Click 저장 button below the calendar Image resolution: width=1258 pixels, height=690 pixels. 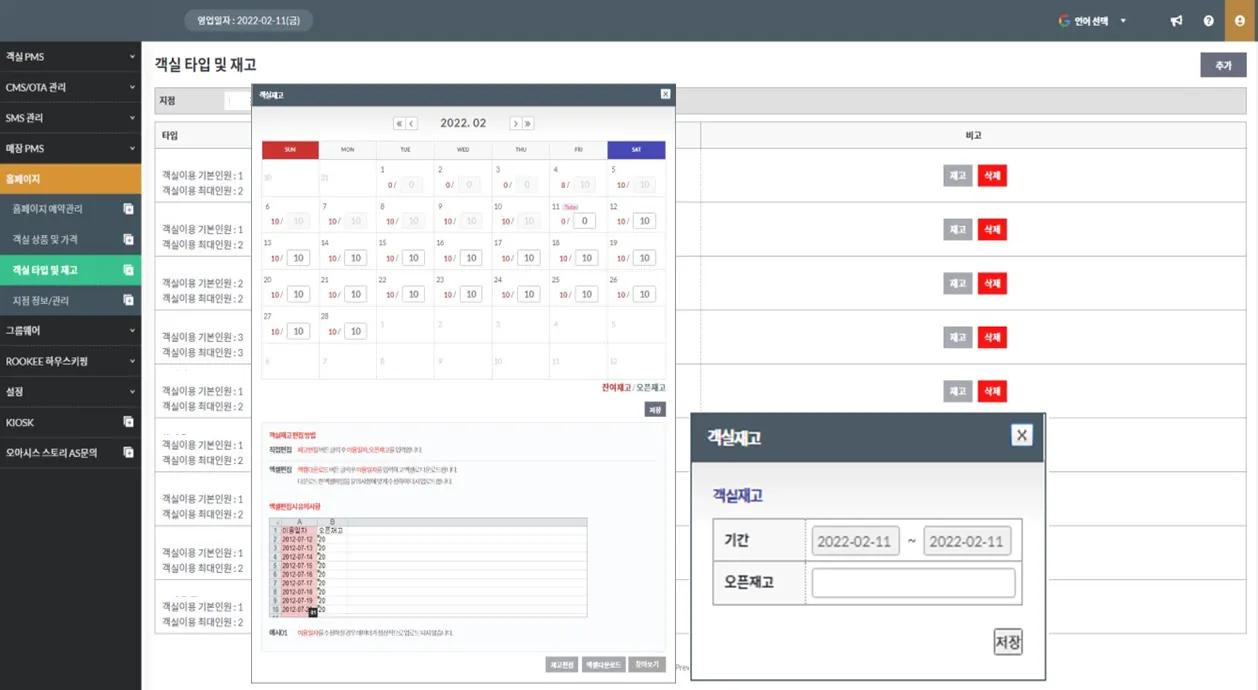(655, 409)
